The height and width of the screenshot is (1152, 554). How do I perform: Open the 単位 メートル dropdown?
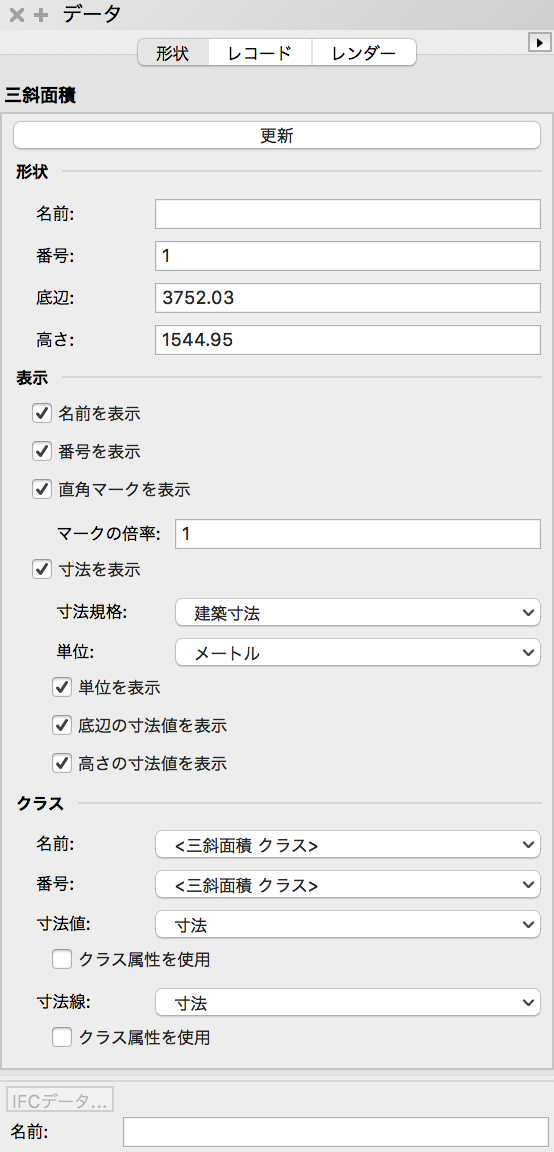tap(358, 652)
